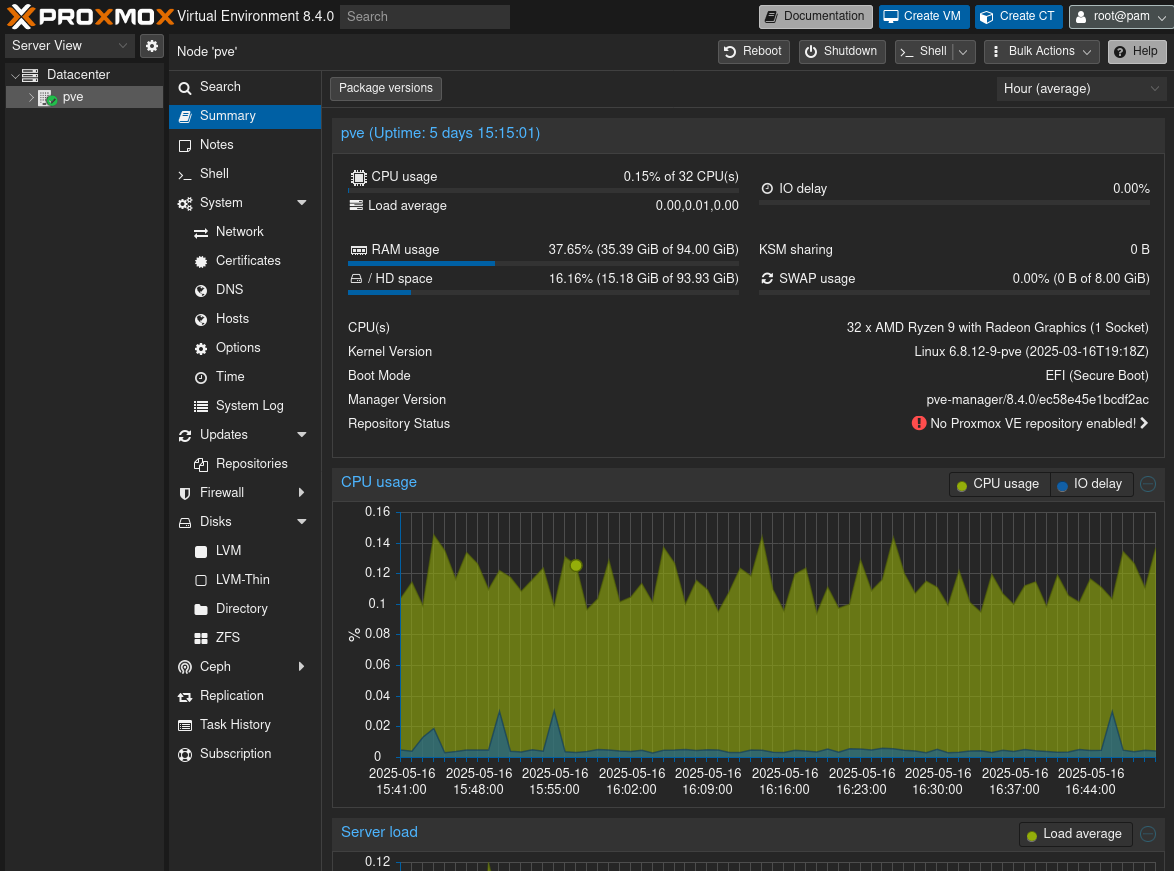Collapse the Datacenter tree node
Viewport: 1174px width, 871px height.
pyautogui.click(x=15, y=76)
